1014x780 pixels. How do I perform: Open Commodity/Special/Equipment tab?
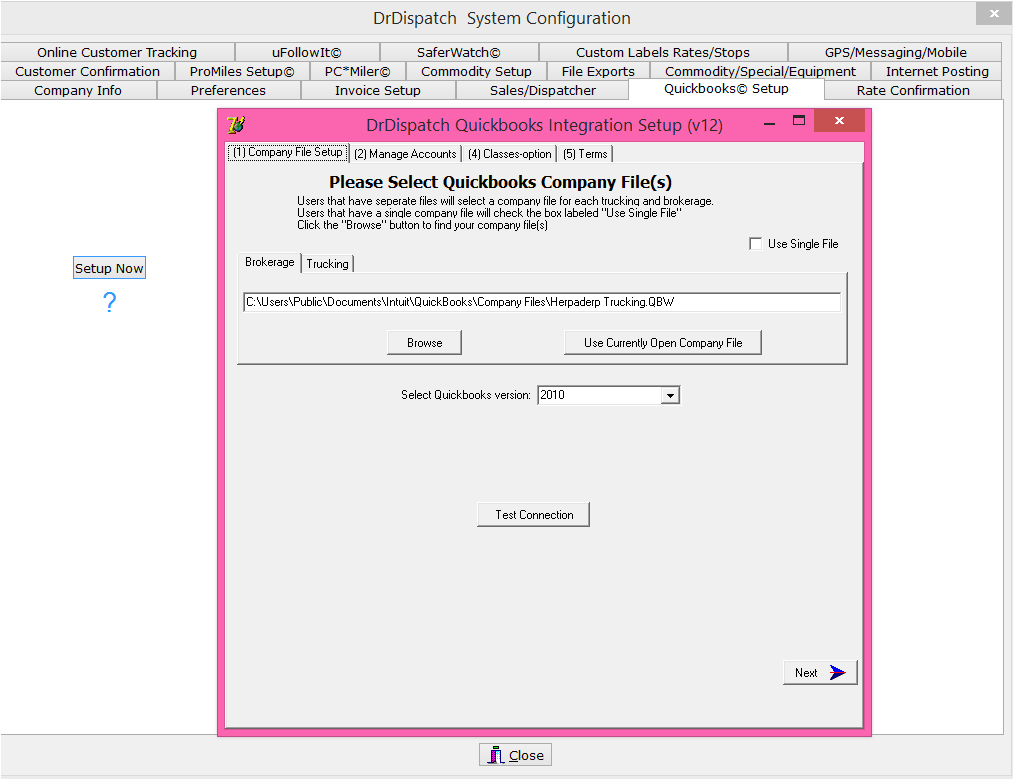coord(760,71)
